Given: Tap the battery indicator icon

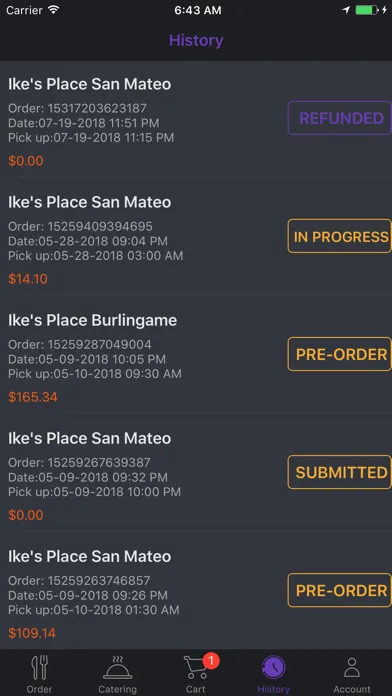Looking at the screenshot, I should click(x=367, y=10).
